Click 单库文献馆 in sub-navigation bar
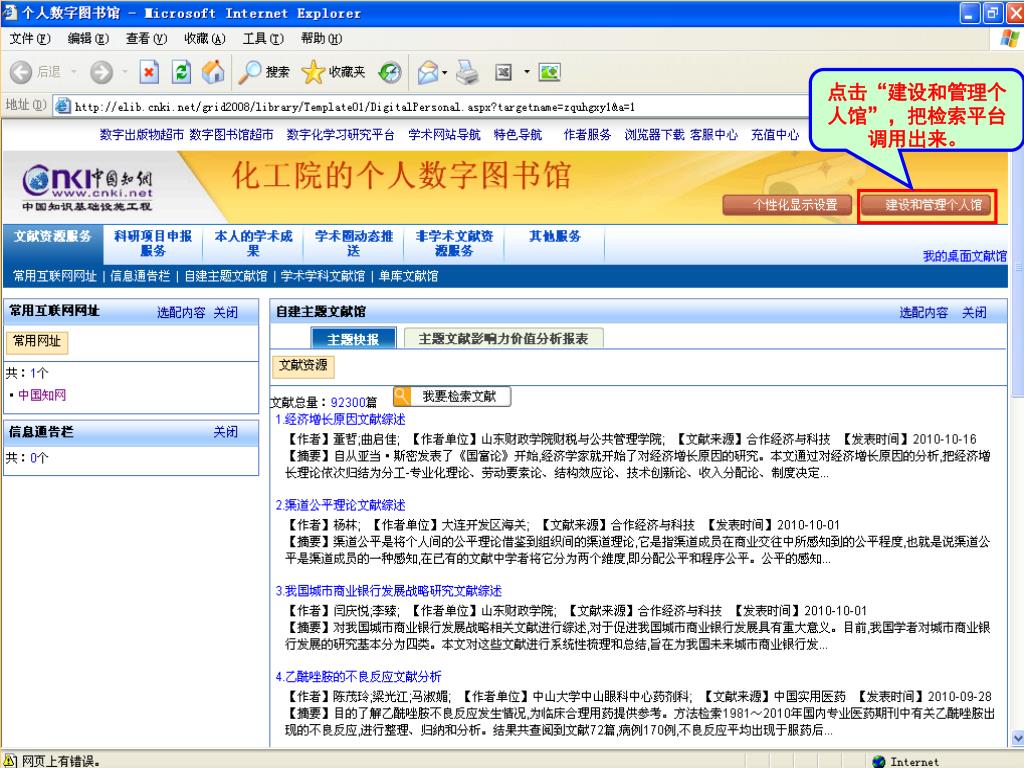1024x768 pixels. click(x=408, y=276)
